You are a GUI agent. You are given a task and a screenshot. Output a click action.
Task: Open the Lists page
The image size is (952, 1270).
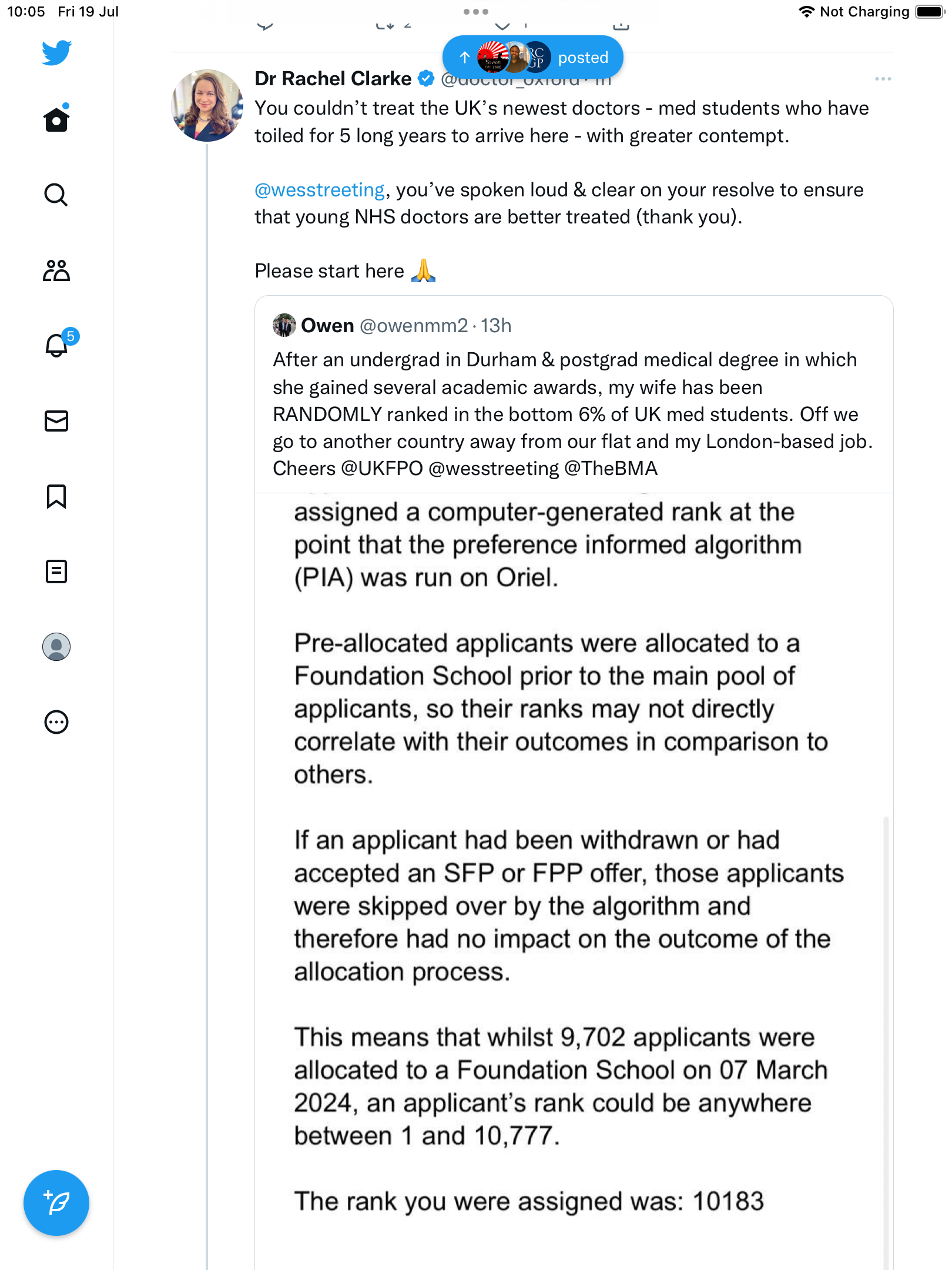pos(56,571)
